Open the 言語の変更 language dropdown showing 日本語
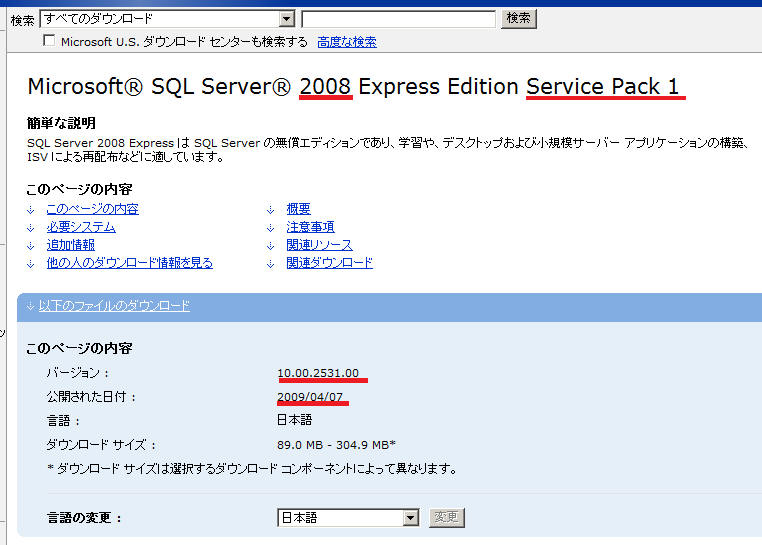The image size is (762, 545). [348, 518]
